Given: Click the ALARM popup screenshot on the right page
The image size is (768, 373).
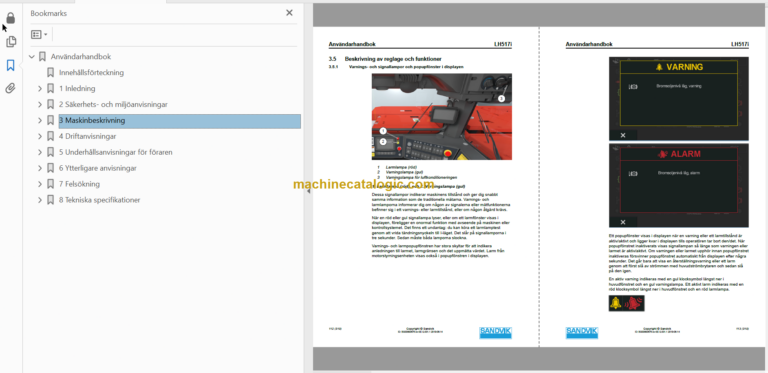Looking at the screenshot, I should (x=678, y=186).
